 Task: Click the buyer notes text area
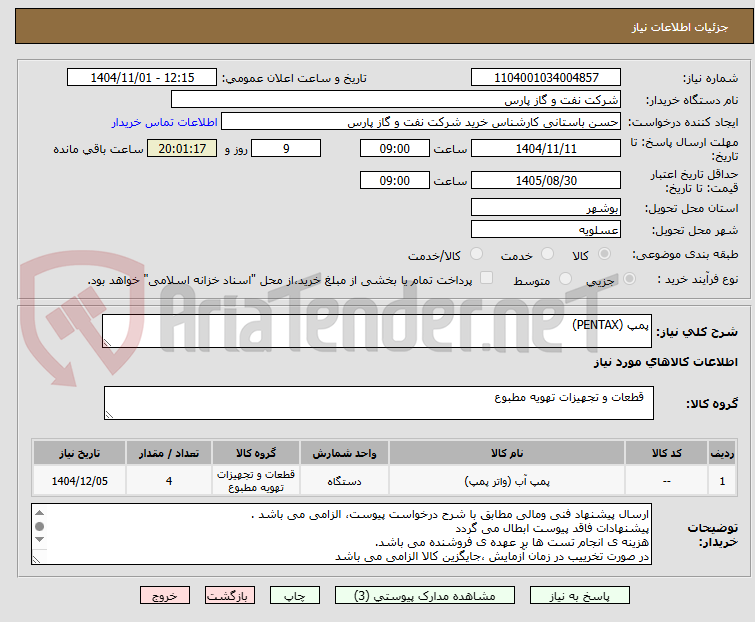pos(341,534)
